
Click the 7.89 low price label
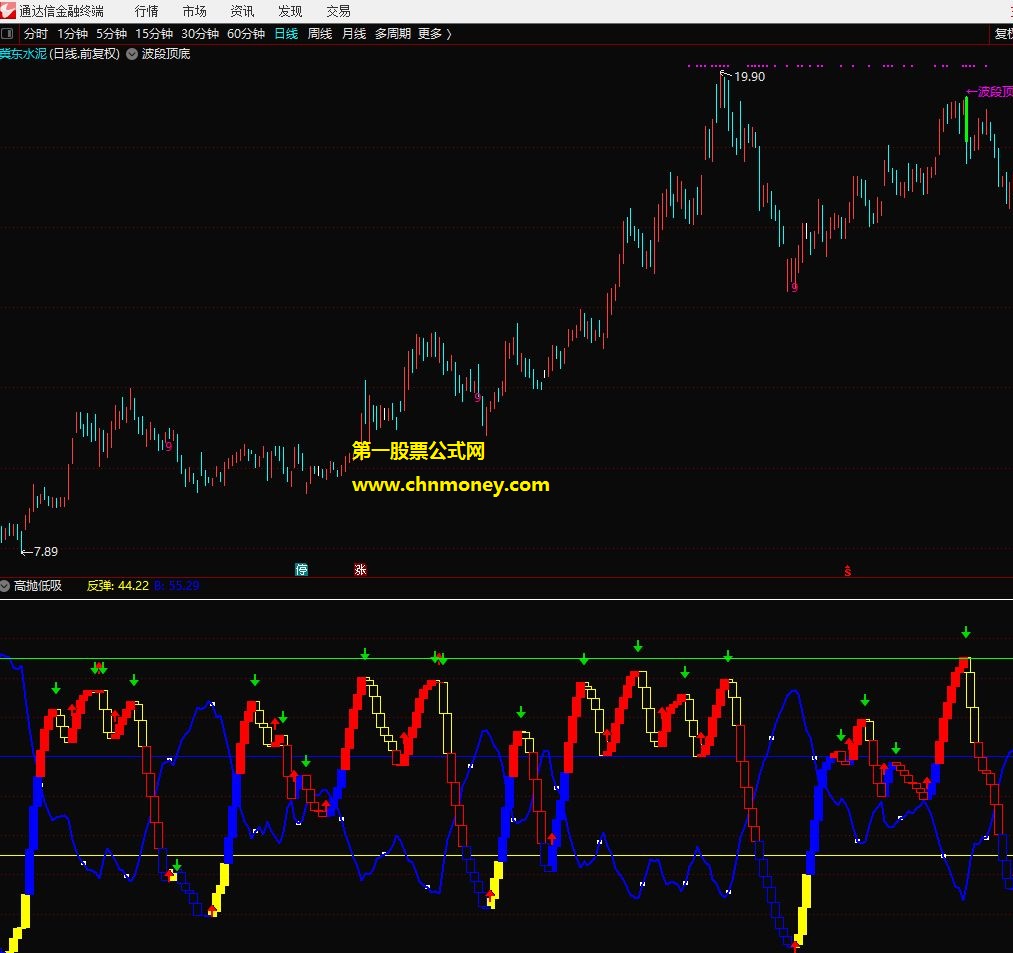pyautogui.click(x=45, y=552)
